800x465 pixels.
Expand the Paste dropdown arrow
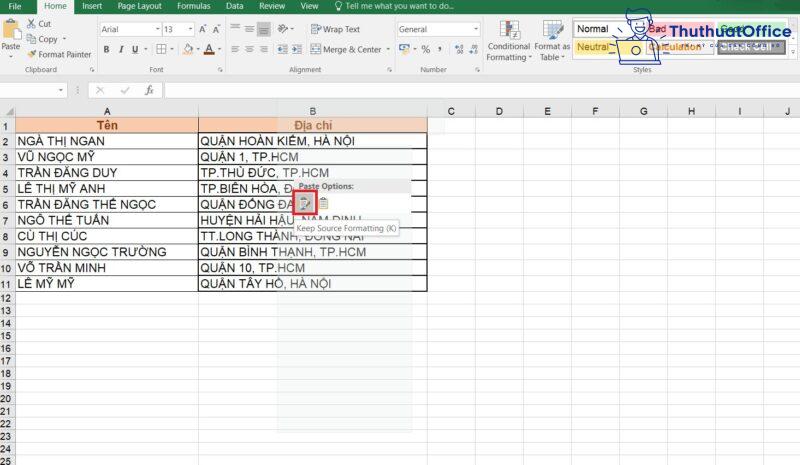pyautogui.click(x=11, y=56)
